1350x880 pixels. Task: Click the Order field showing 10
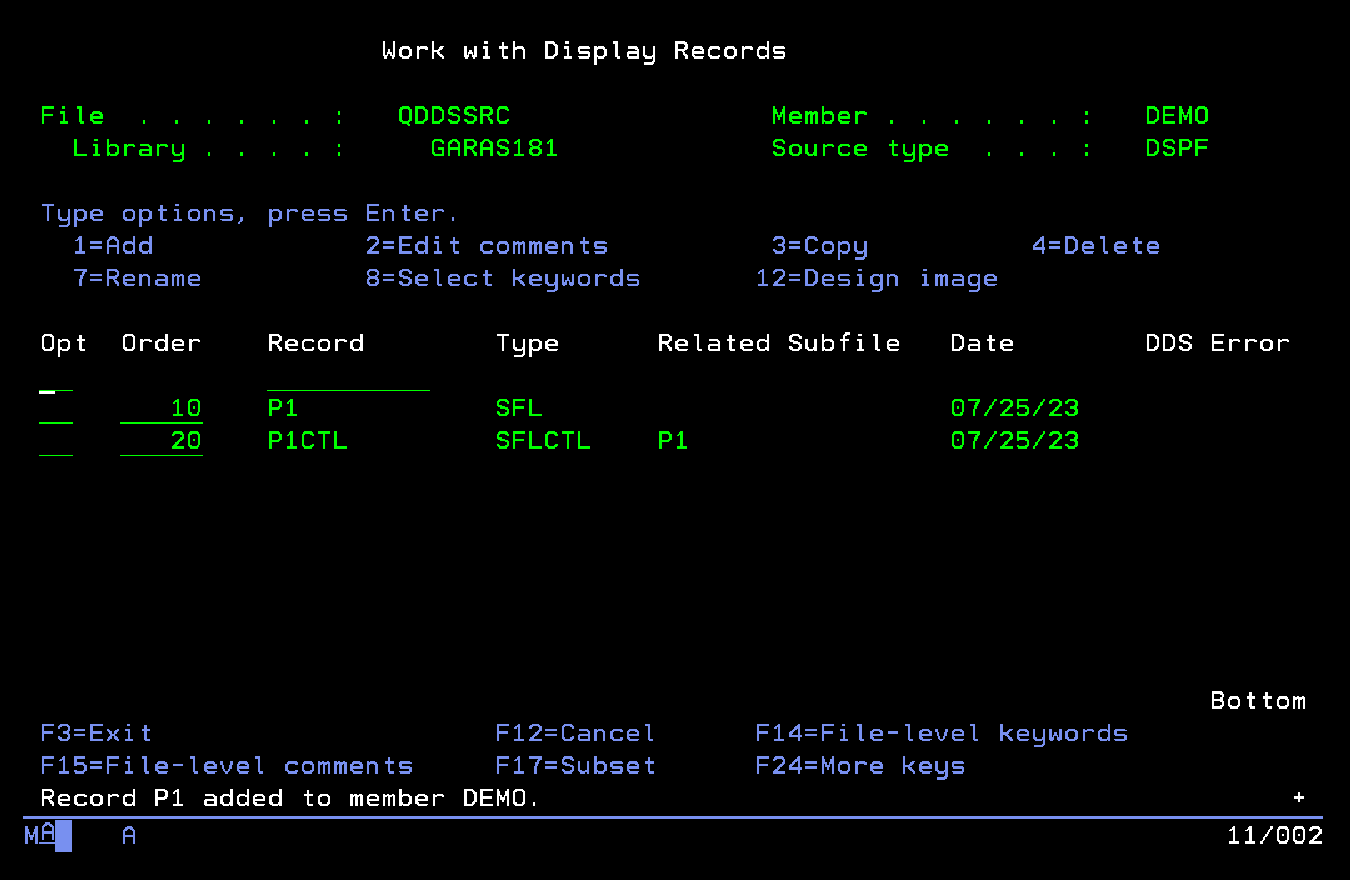coord(162,409)
